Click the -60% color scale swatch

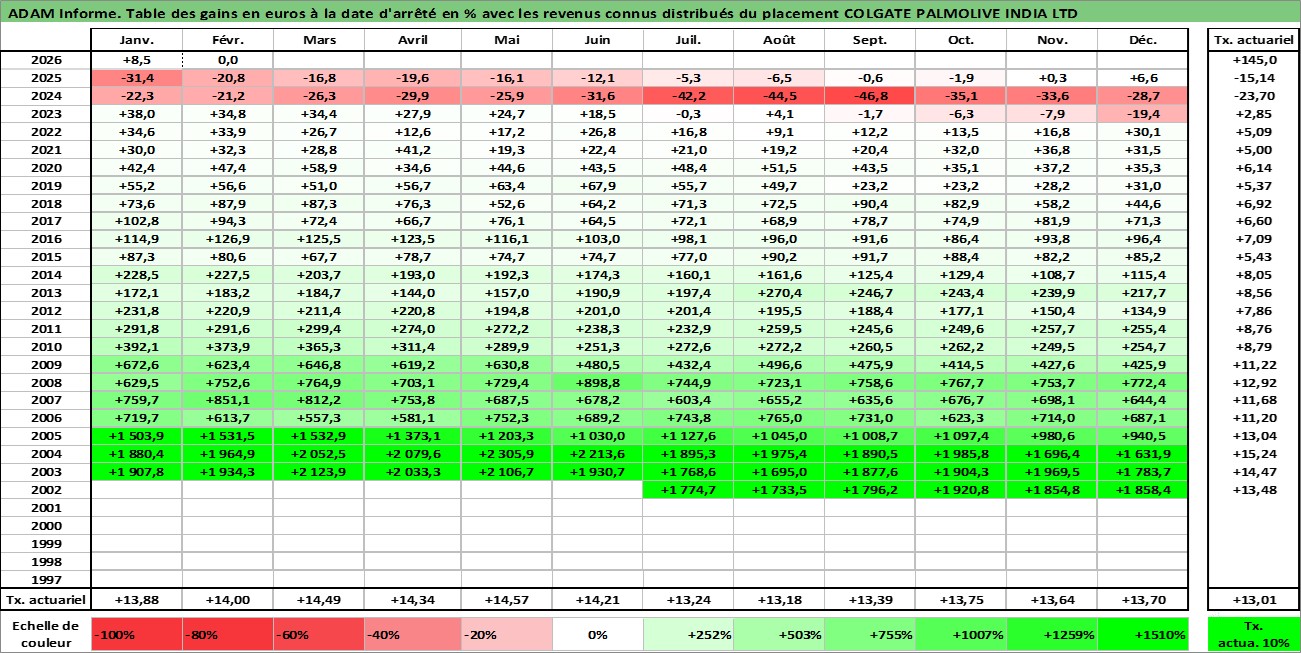318,634
